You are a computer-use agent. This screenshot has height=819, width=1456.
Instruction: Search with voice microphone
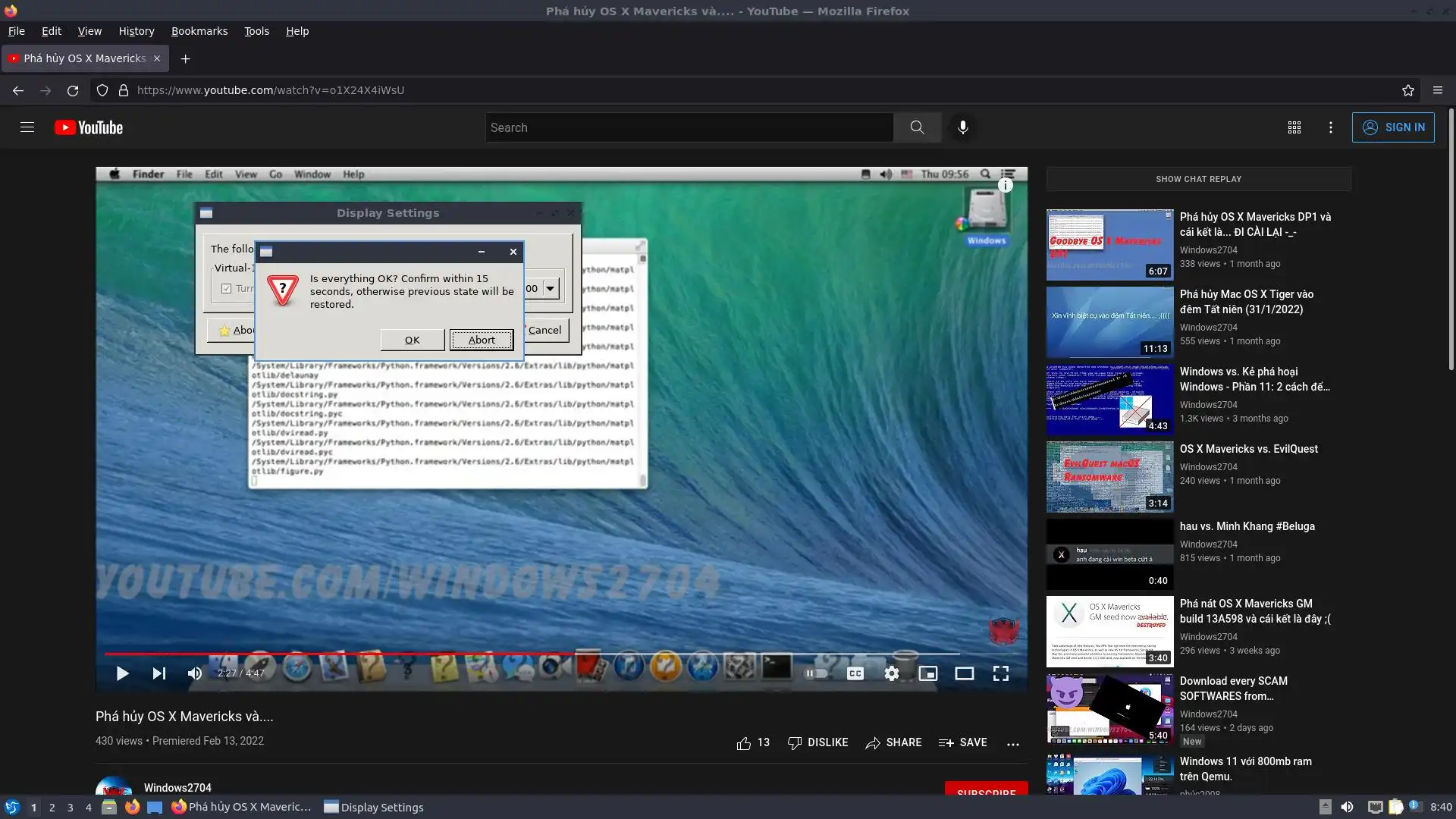point(962,127)
